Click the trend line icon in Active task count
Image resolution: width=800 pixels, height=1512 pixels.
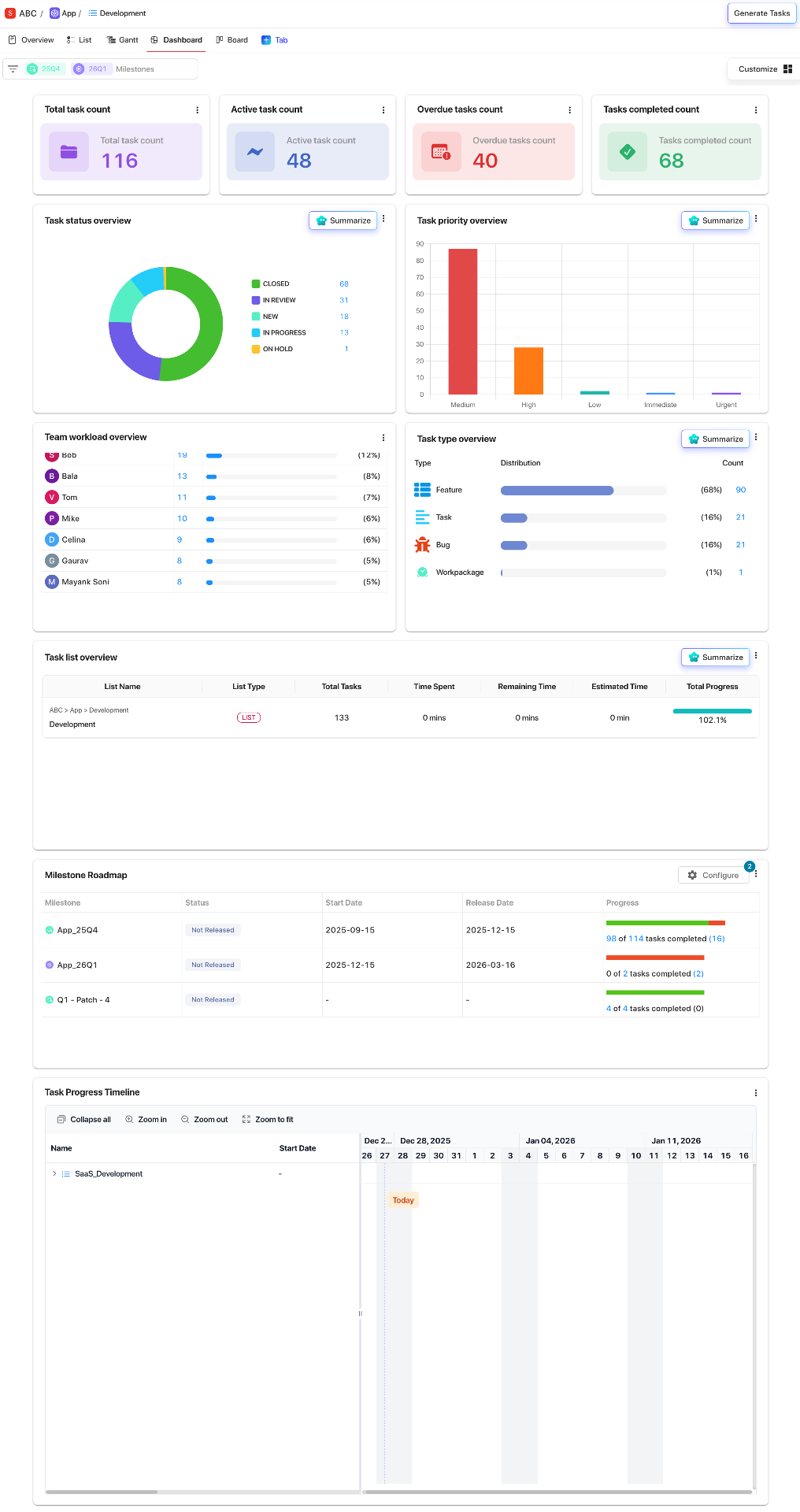(255, 152)
